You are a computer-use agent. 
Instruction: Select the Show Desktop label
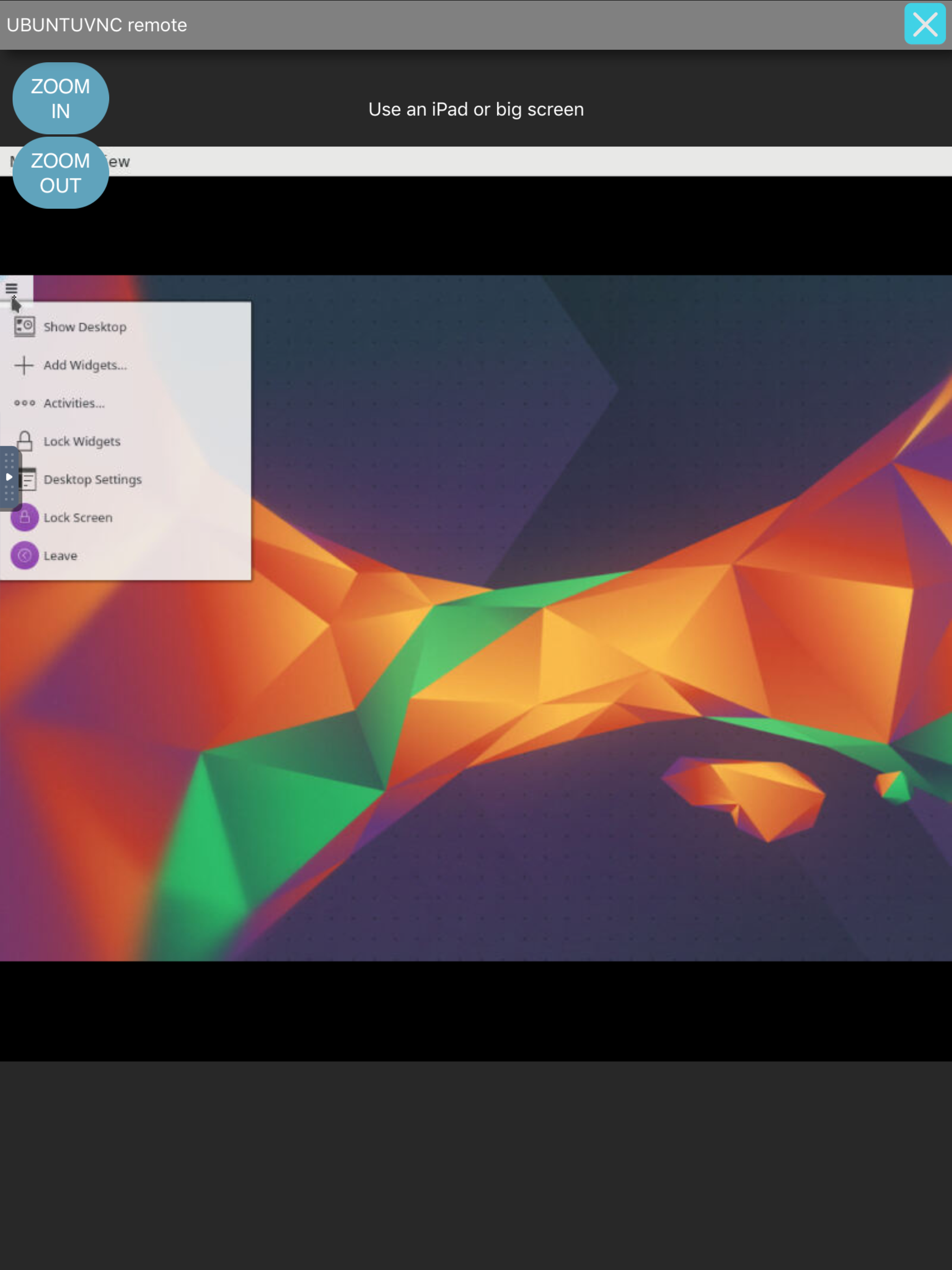(x=85, y=327)
